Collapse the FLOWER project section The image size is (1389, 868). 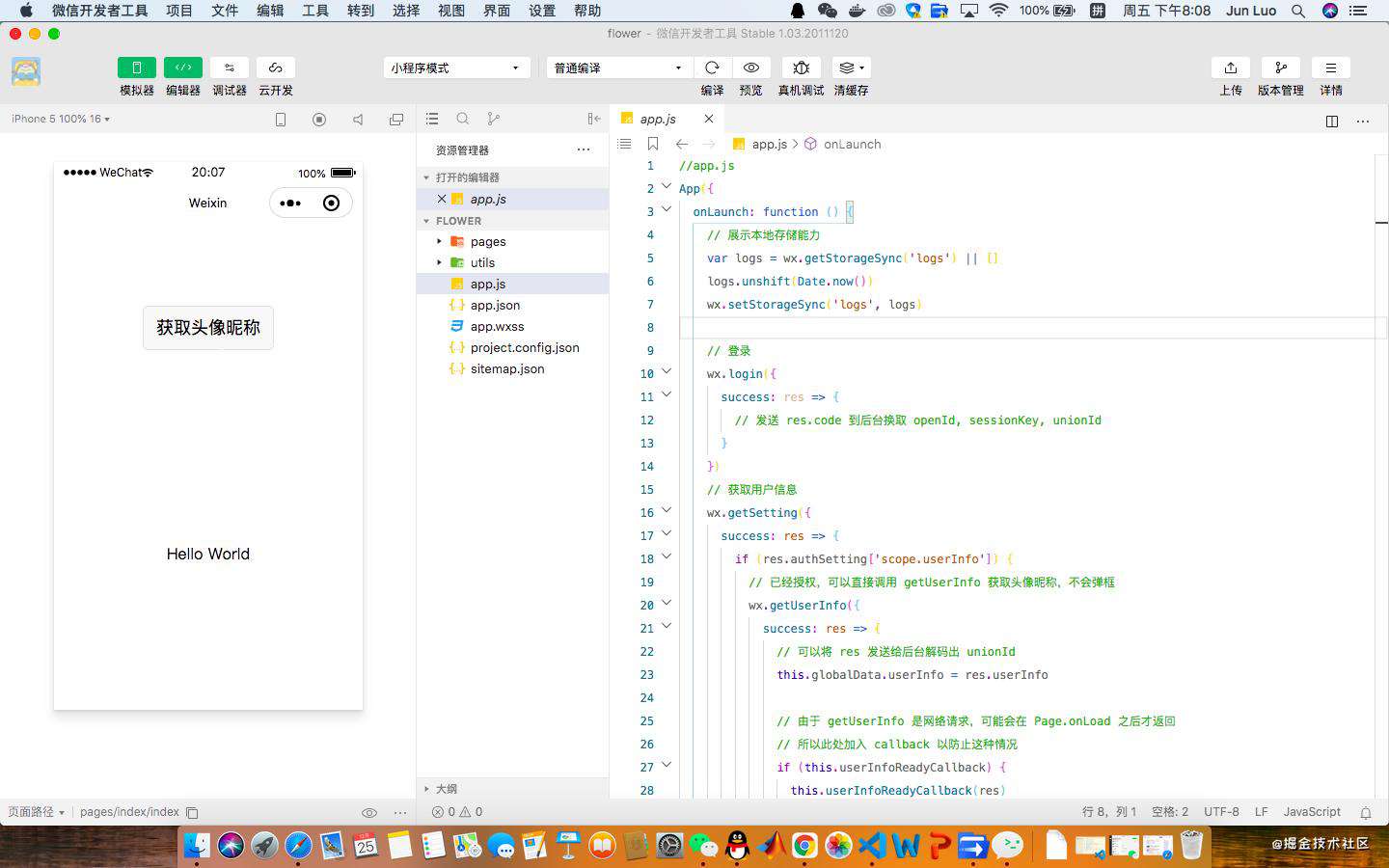[512, 221]
